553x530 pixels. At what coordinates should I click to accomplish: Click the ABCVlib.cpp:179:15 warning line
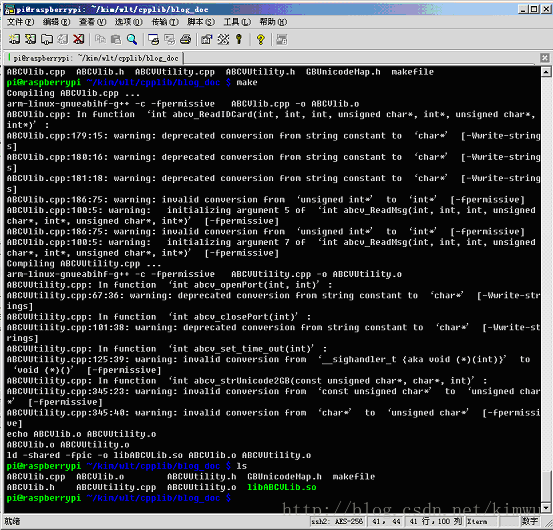(273, 141)
